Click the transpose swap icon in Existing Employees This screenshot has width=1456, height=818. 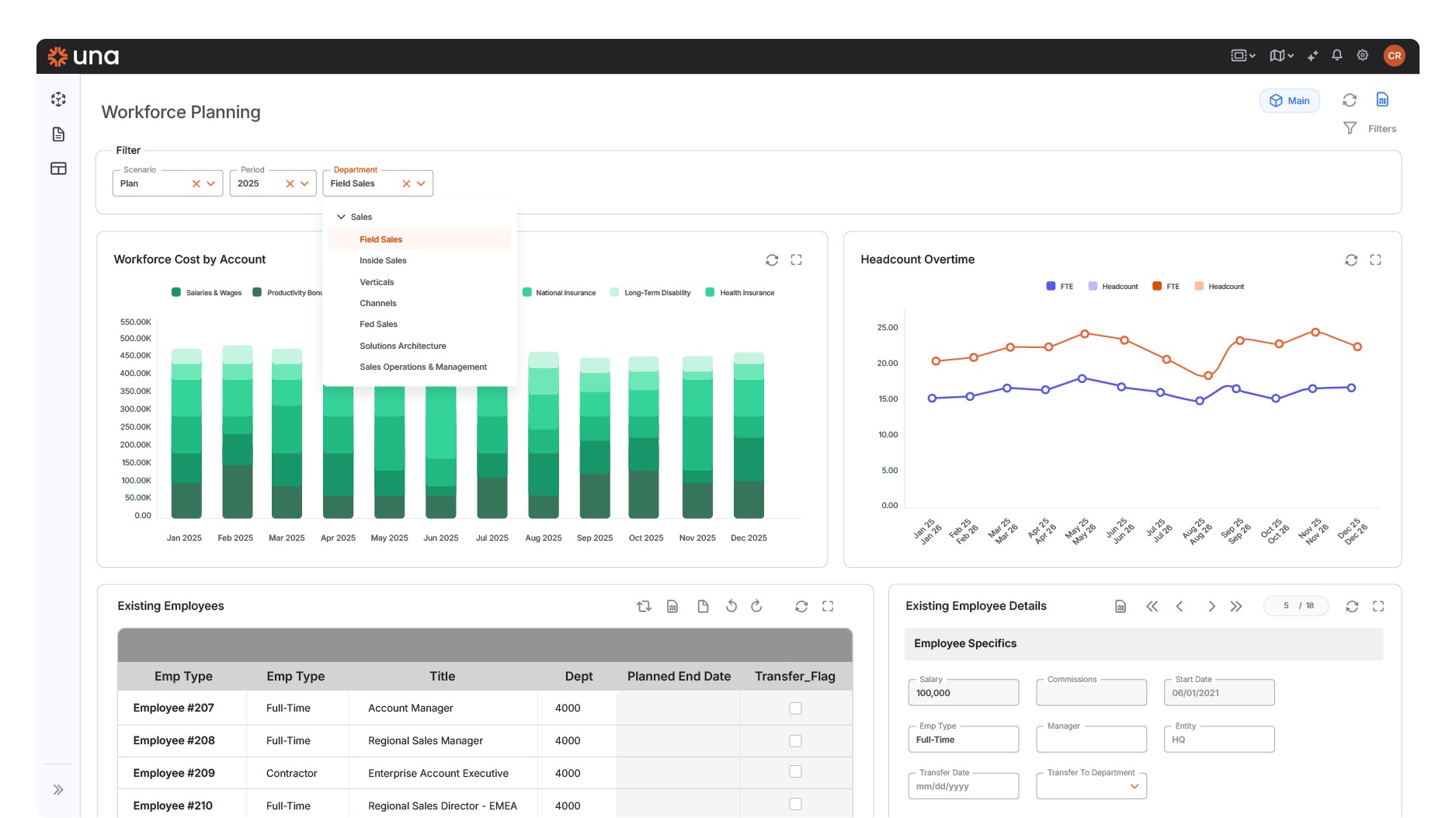[x=644, y=606]
